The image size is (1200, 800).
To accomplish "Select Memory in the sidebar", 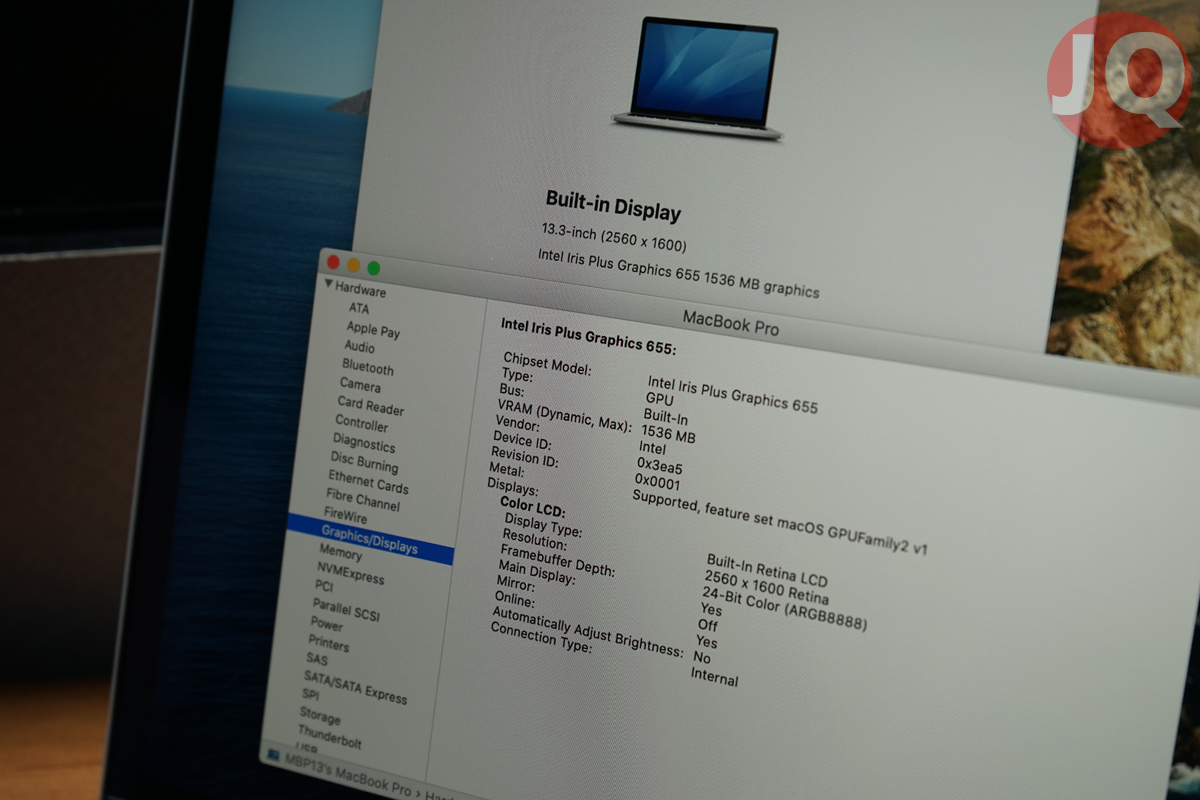I will click(x=340, y=553).
